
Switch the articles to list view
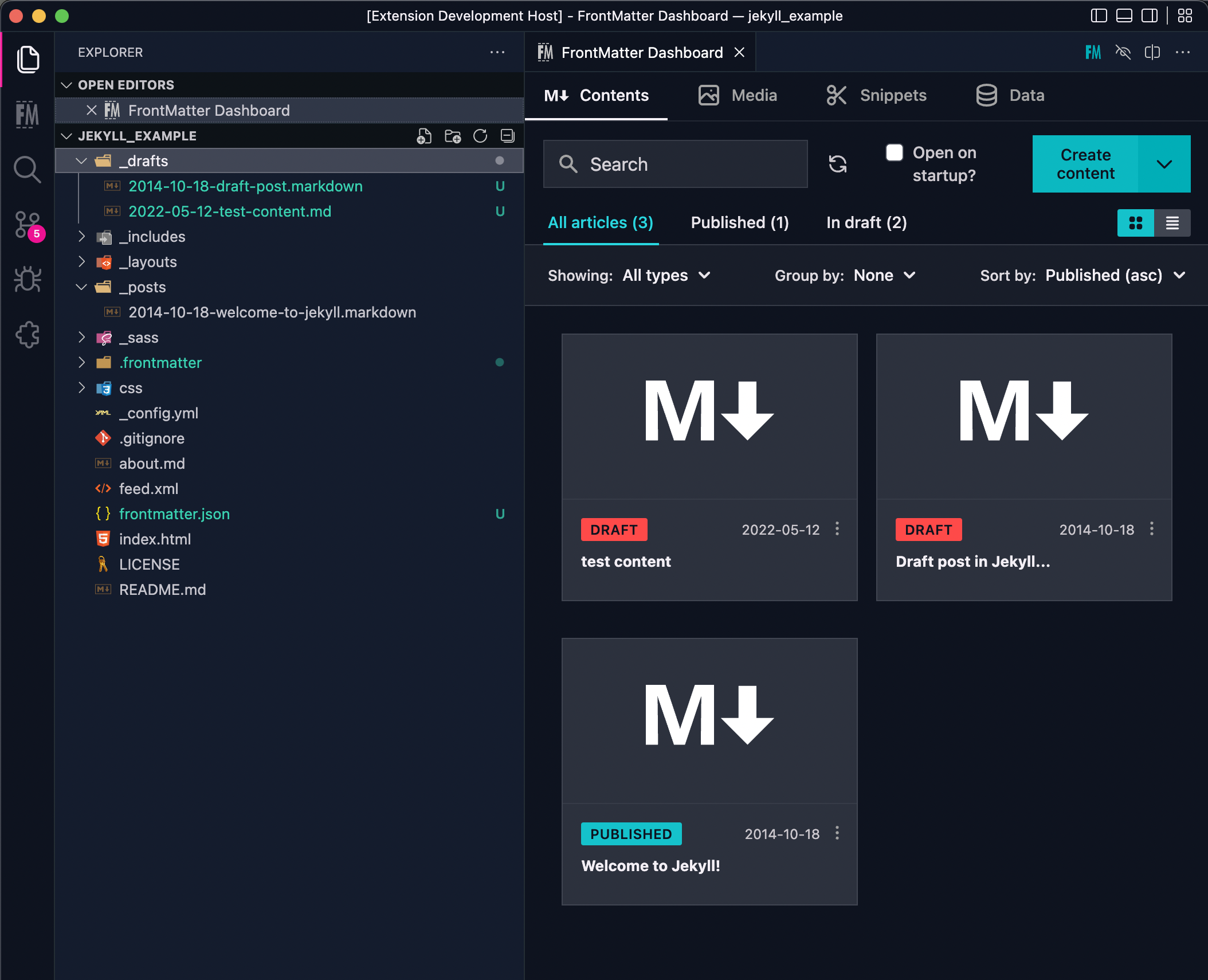coord(1173,223)
